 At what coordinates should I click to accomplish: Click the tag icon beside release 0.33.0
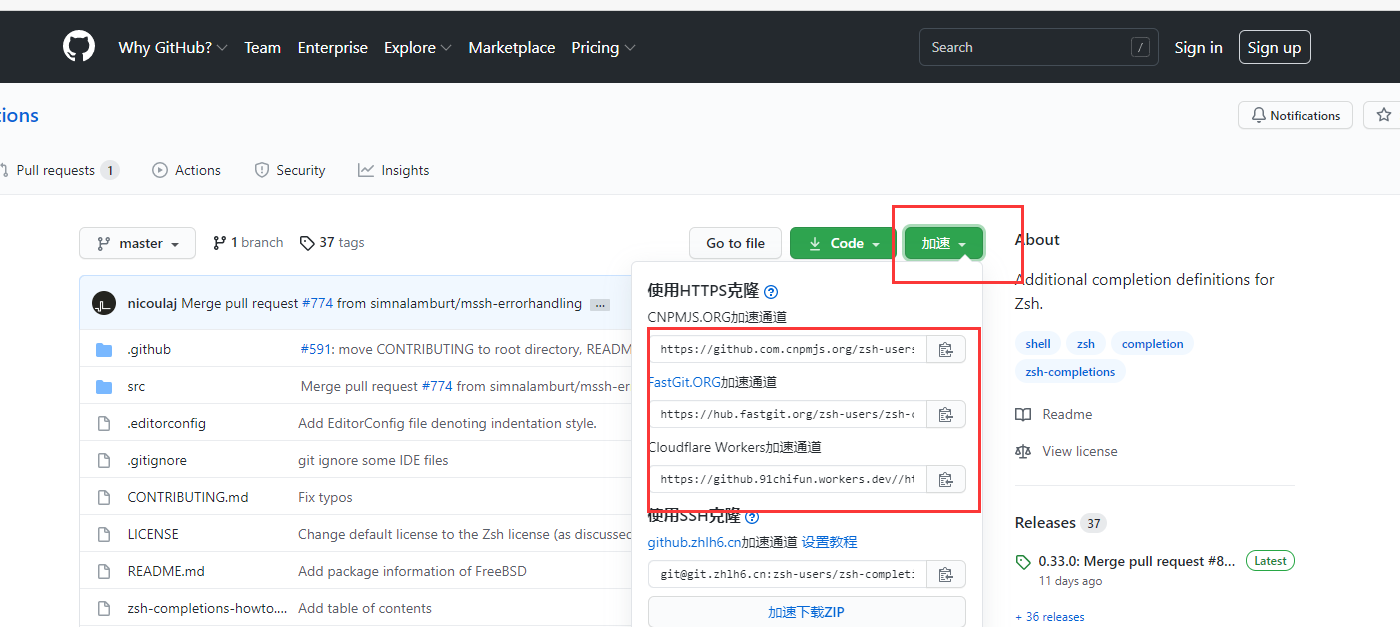coord(1022,561)
